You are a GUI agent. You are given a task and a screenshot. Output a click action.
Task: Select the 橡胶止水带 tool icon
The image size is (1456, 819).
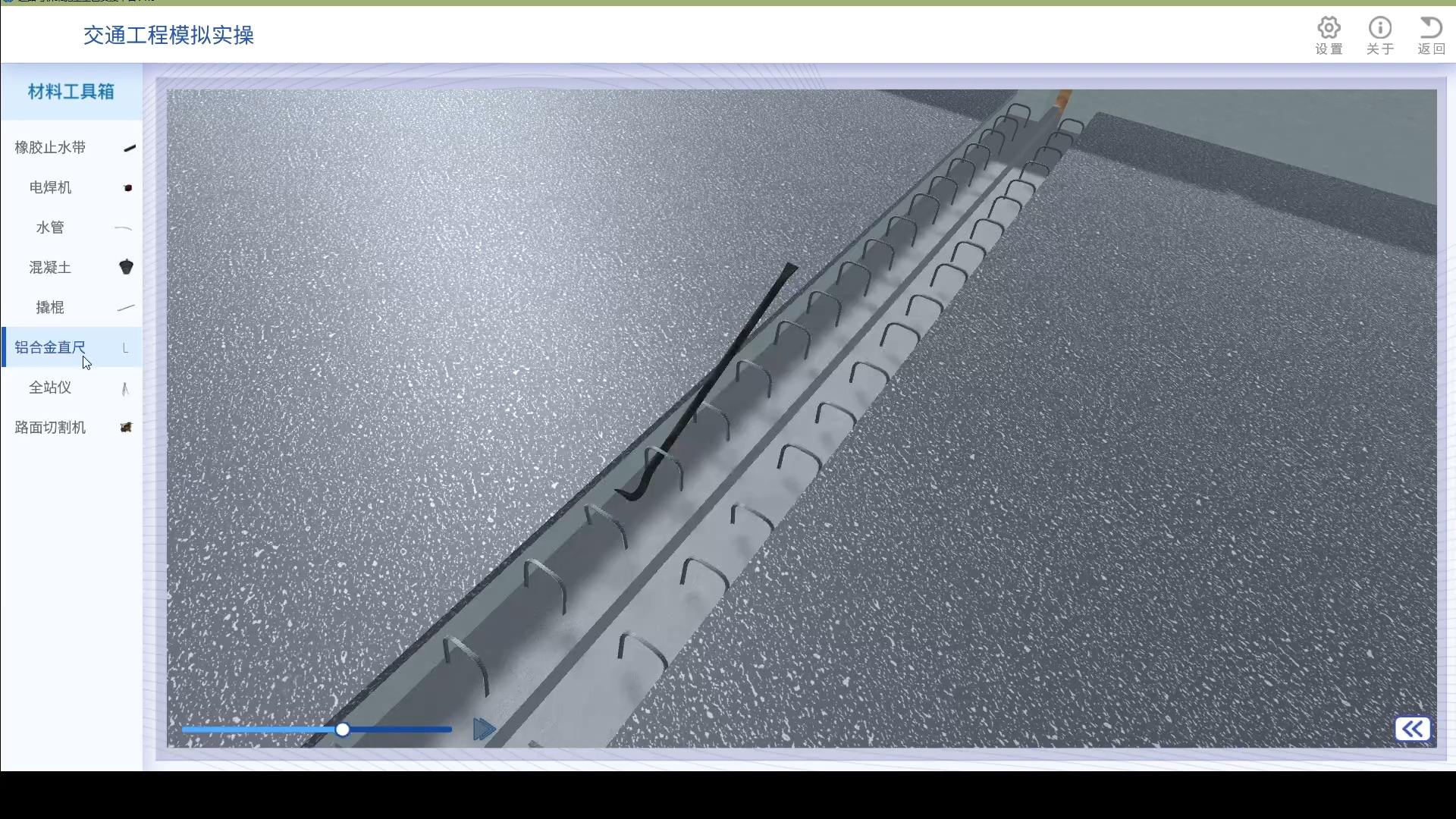130,148
